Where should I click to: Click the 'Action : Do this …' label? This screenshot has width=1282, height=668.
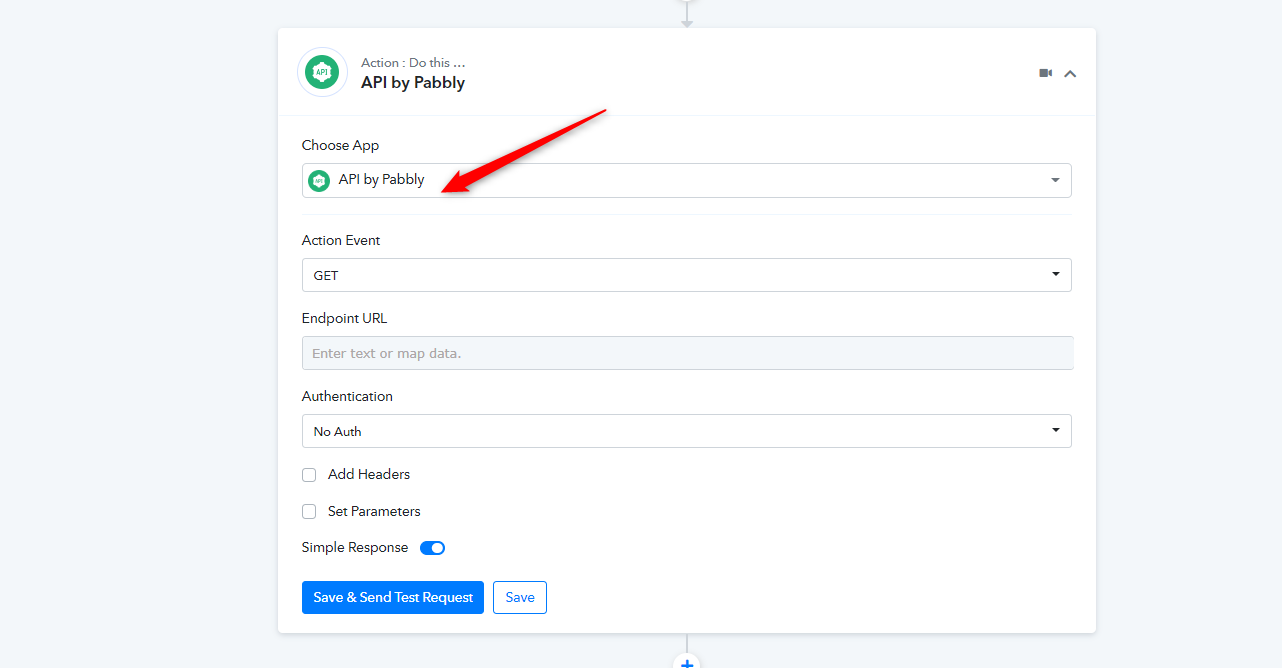click(413, 62)
